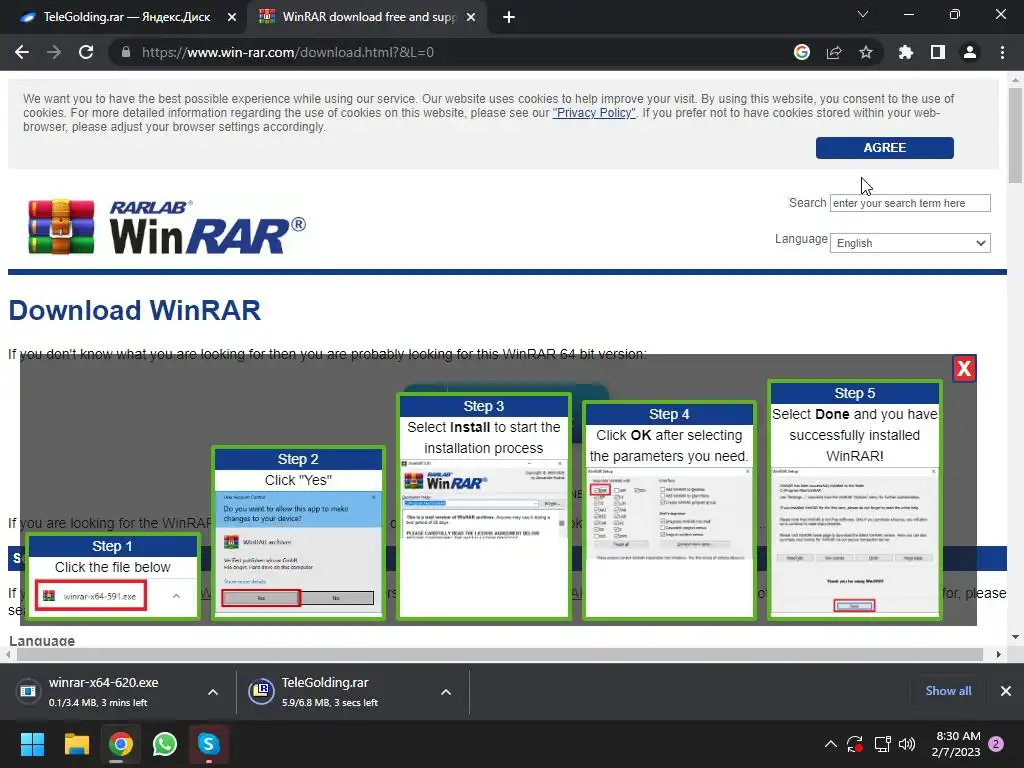Image resolution: width=1024 pixels, height=768 pixels.
Task: Bookmark this page with the star
Action: click(866, 52)
